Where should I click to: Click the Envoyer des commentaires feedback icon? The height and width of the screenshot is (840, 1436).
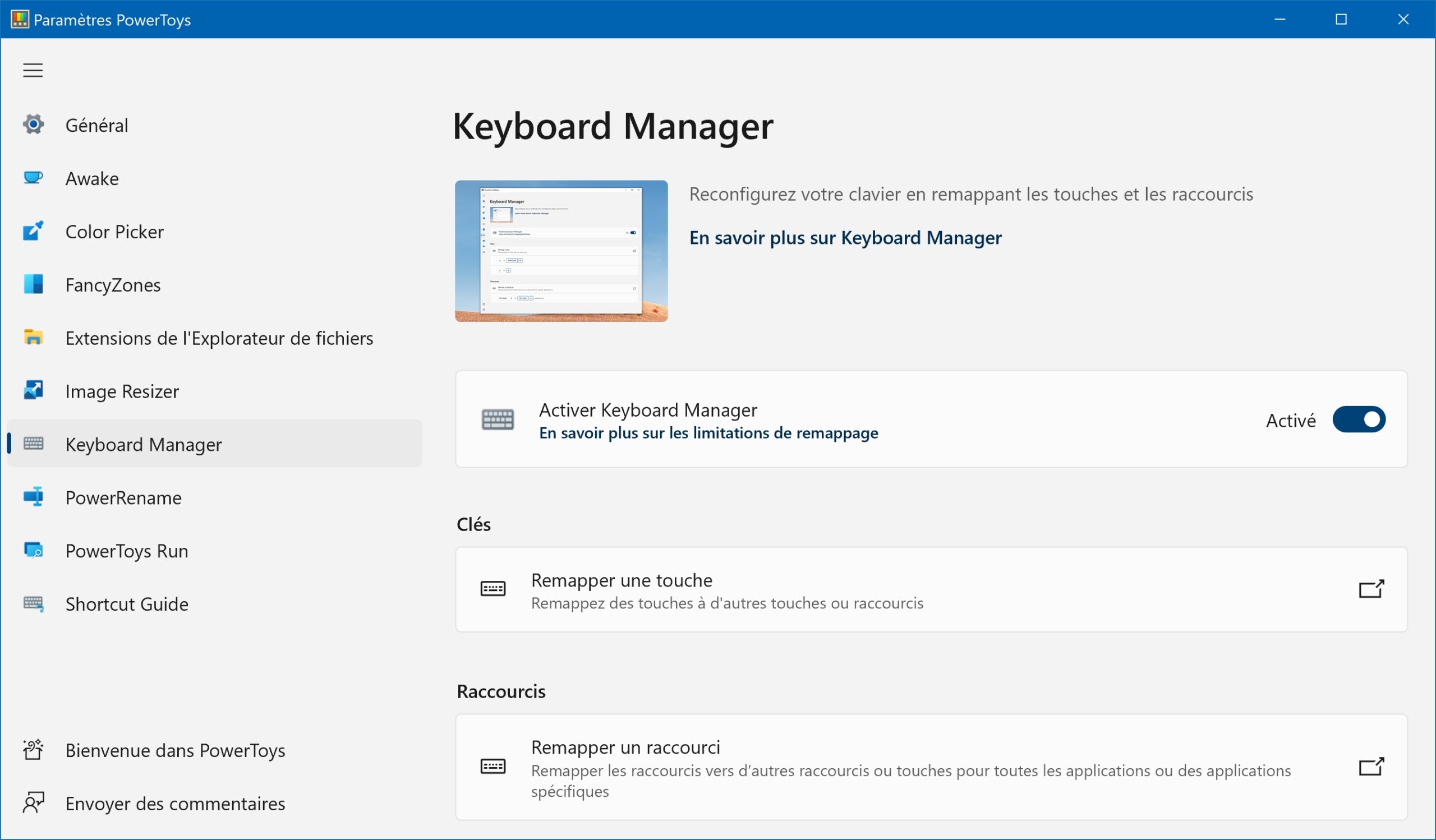pos(34,803)
